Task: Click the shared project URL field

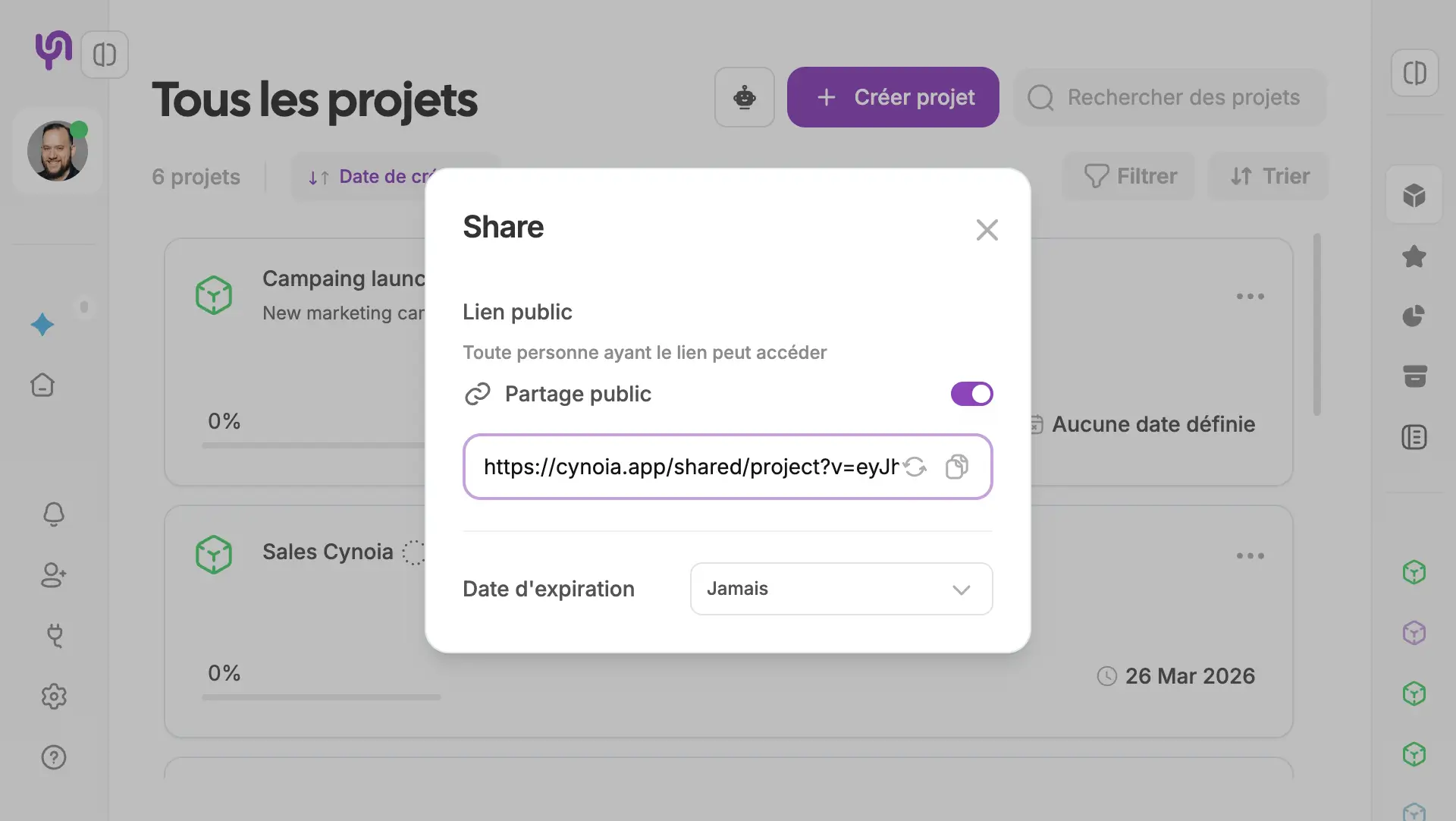Action: (x=690, y=467)
